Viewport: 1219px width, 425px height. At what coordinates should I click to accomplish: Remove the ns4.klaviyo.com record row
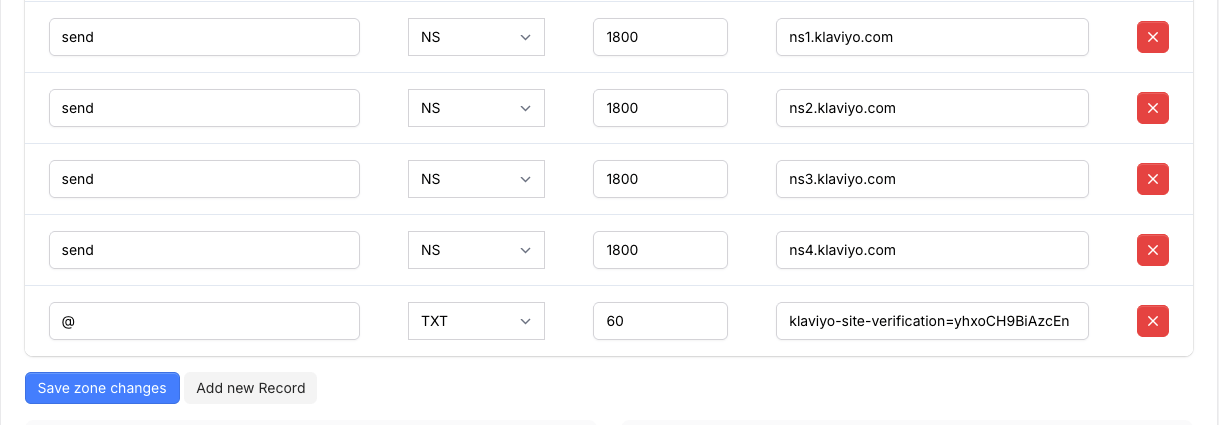1152,250
